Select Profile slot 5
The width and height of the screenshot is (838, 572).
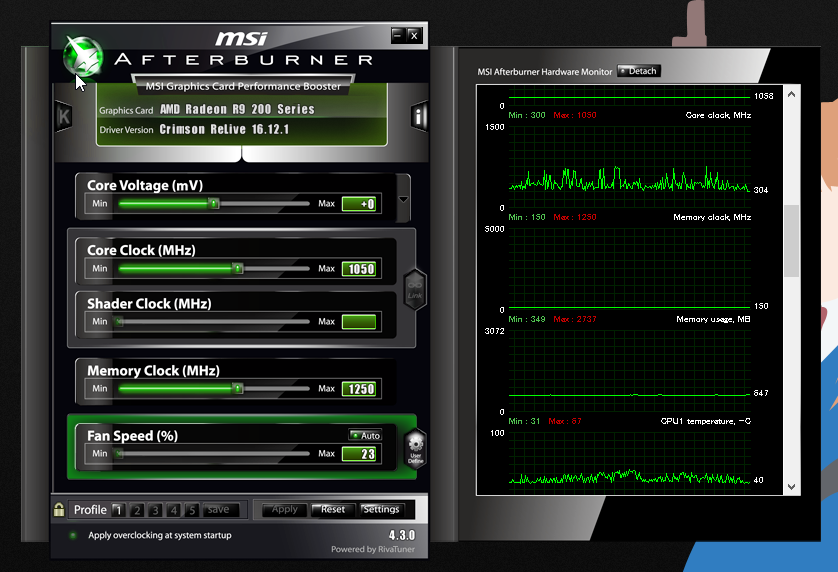pyautogui.click(x=191, y=510)
